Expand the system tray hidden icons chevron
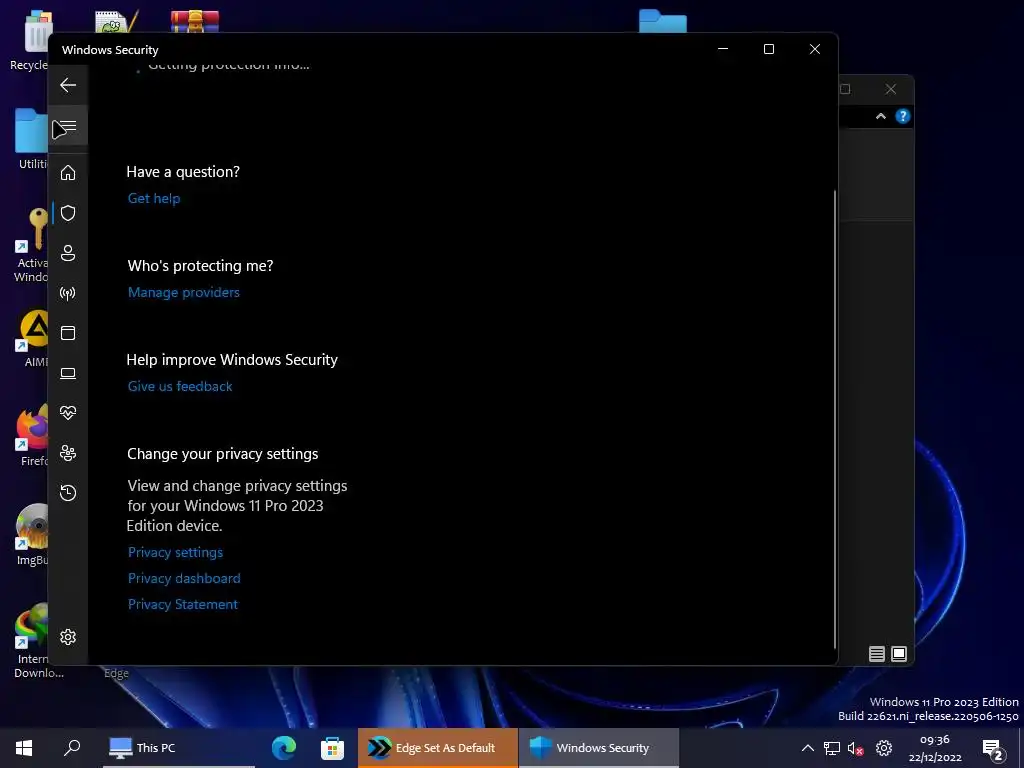The image size is (1024, 768). [808, 748]
